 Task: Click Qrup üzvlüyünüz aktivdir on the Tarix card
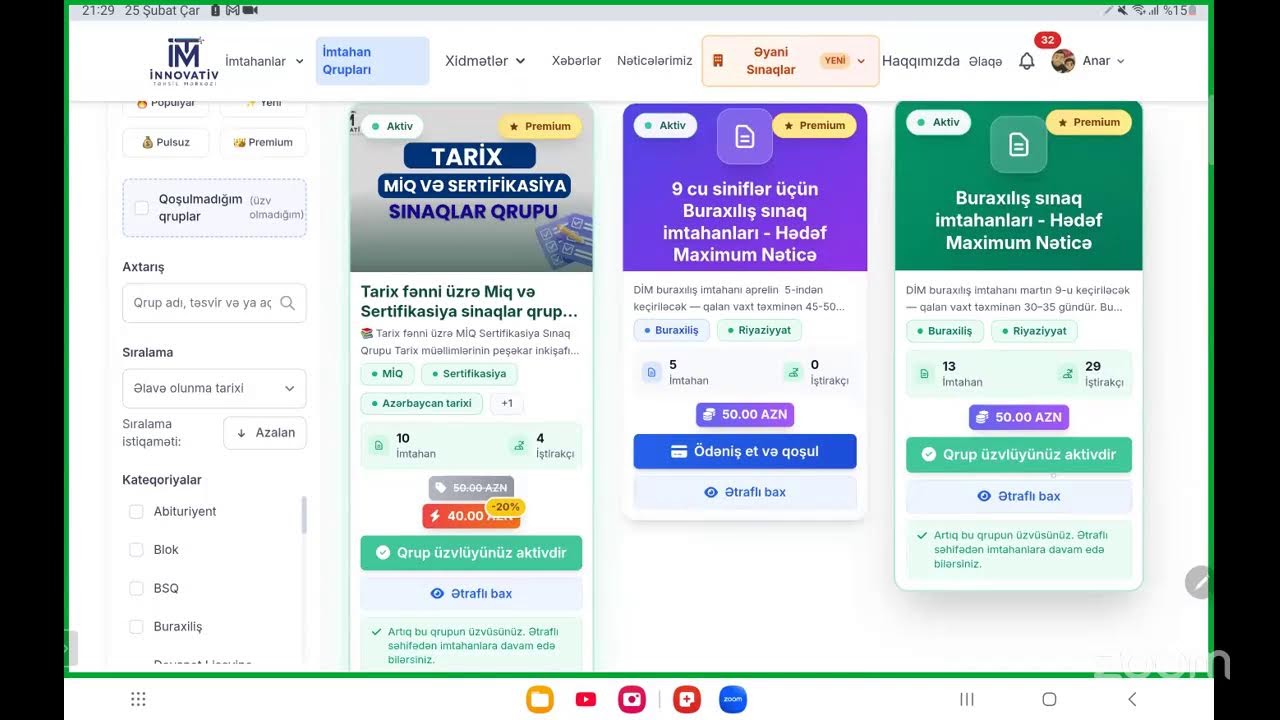click(x=471, y=553)
